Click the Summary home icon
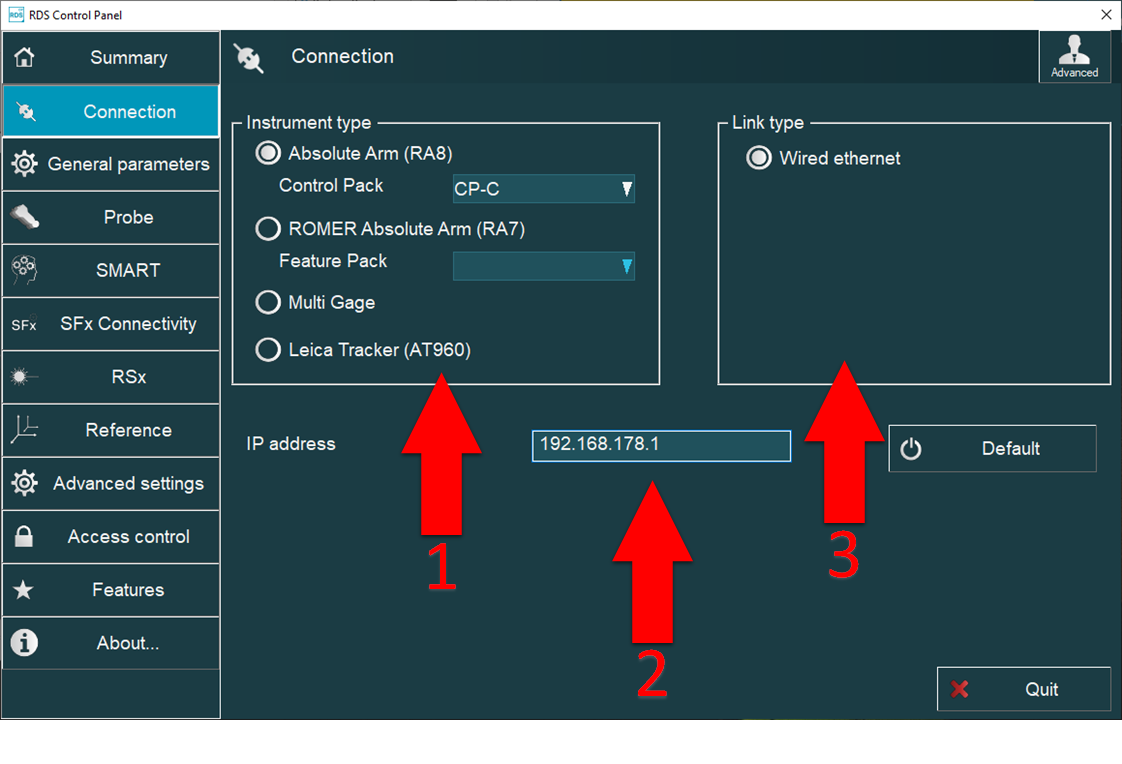Image resolution: width=1122 pixels, height=764 pixels. point(24,58)
